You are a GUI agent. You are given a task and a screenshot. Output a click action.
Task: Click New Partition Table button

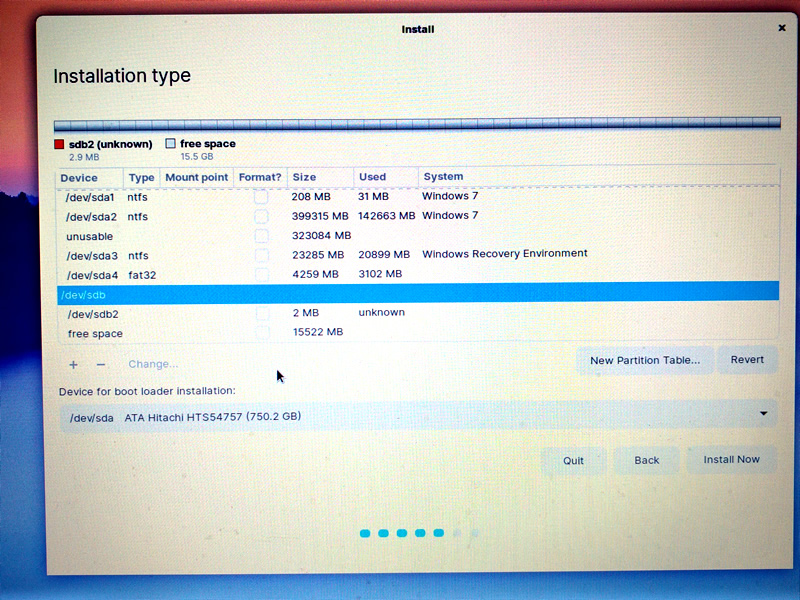click(645, 360)
